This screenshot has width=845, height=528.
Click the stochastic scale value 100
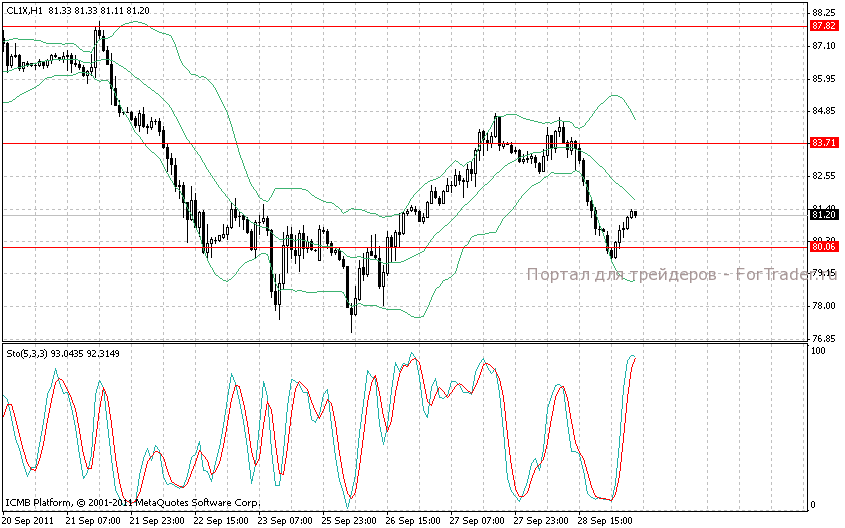tap(818, 351)
